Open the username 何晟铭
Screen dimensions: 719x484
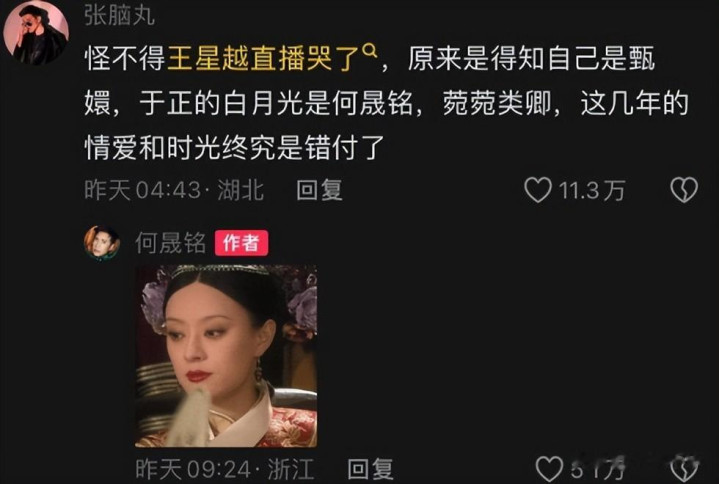tap(171, 243)
